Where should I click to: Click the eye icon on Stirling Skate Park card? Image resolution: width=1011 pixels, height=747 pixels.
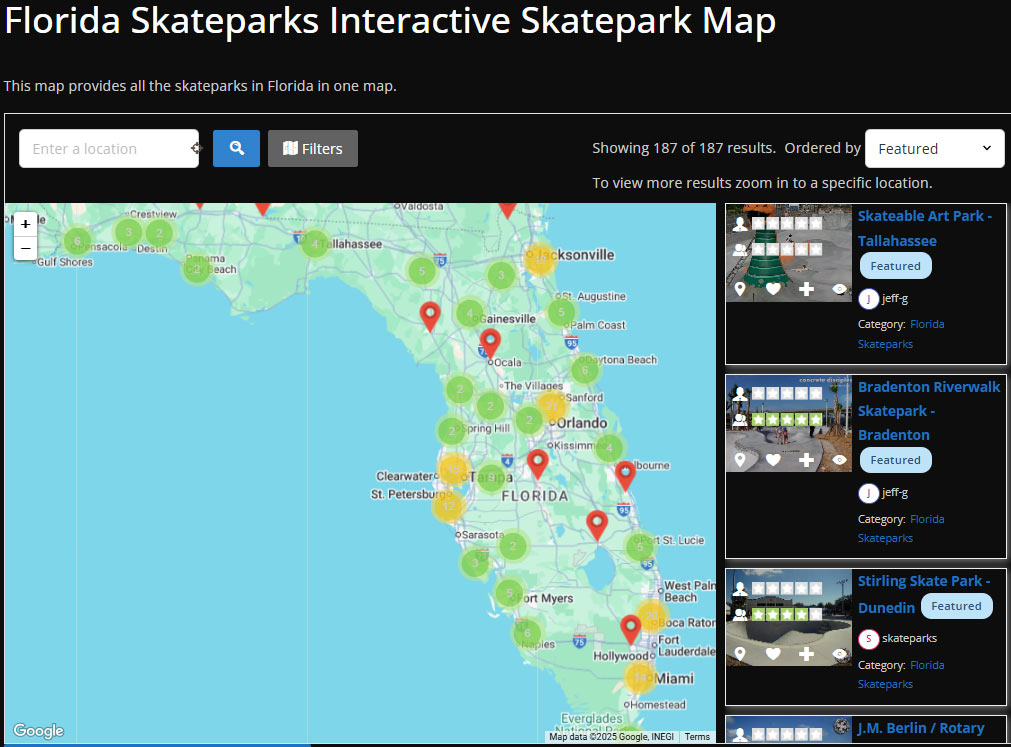pos(839,653)
